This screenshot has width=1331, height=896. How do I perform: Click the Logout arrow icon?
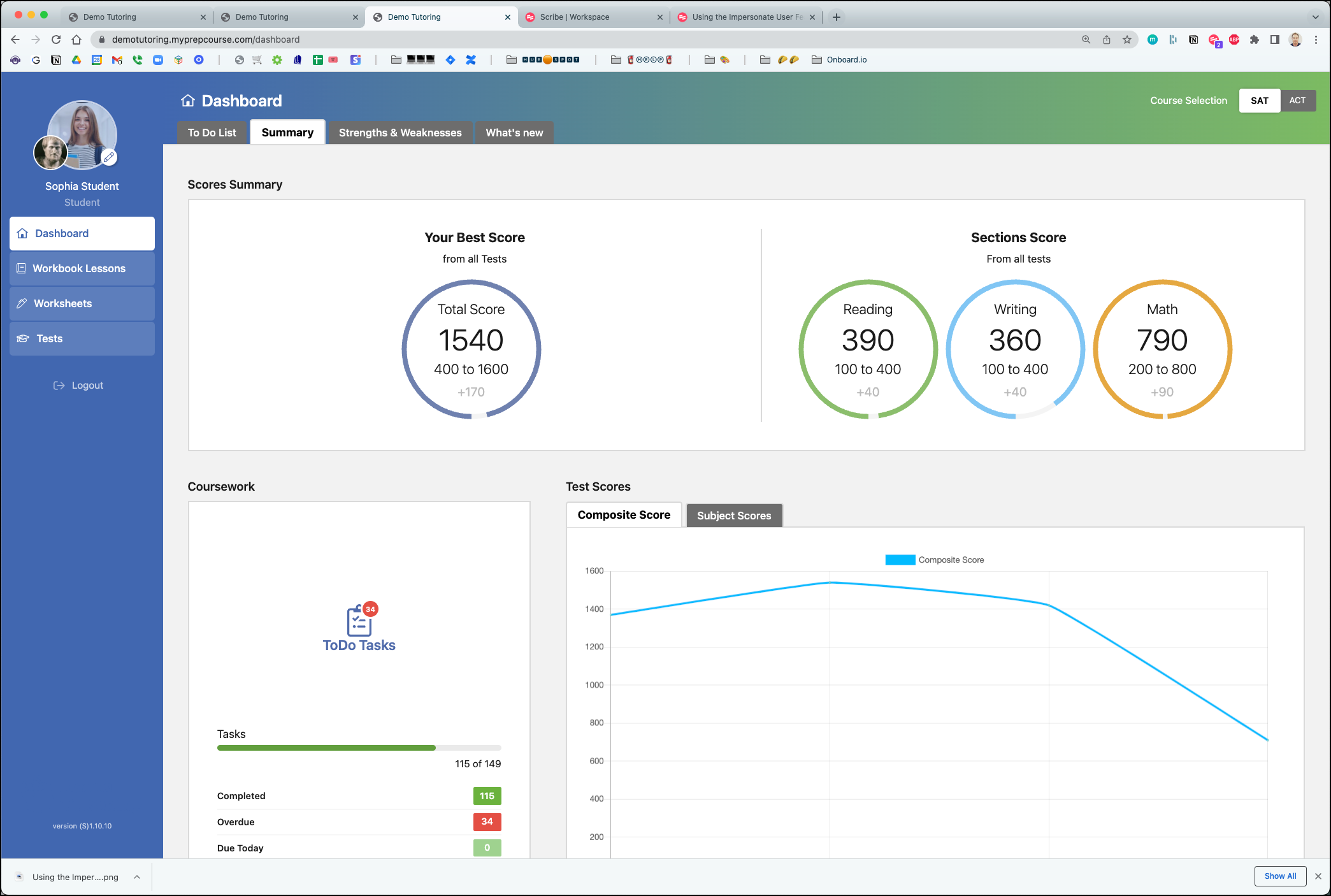(x=59, y=386)
